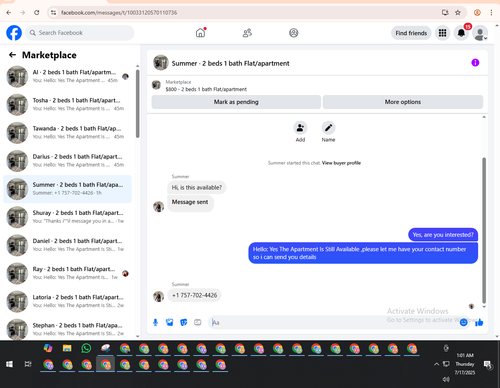Viewport: 500px width, 388px height.
Task: Open the profile circle tab icon
Action: (293, 33)
